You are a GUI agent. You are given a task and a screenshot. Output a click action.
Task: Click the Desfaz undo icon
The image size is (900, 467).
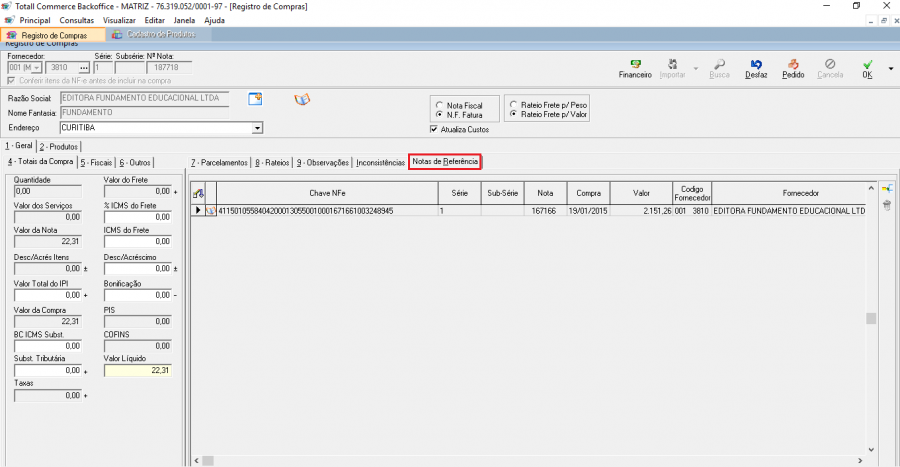pyautogui.click(x=757, y=68)
